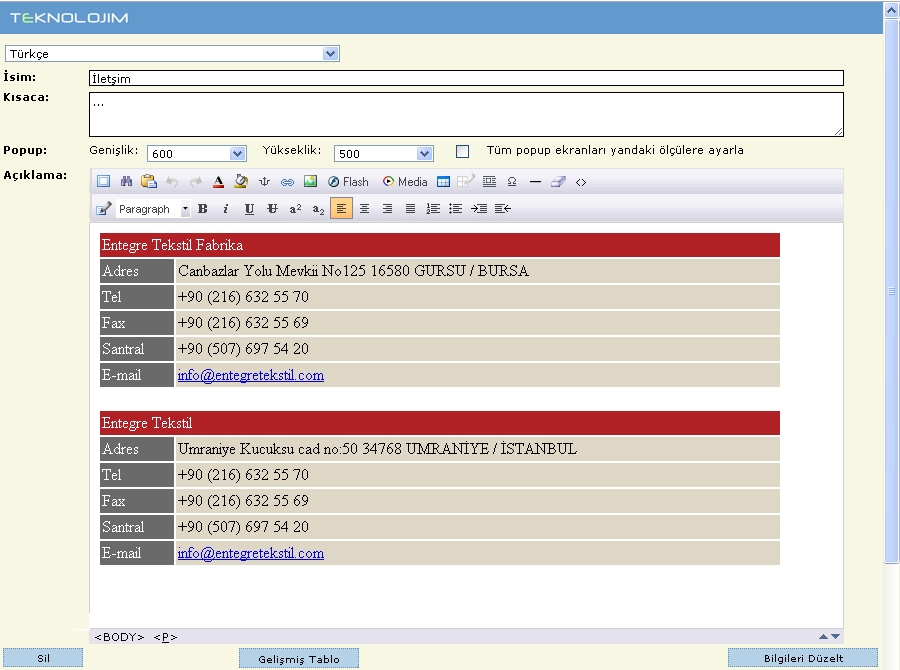Expand the Paragraph style dropdown
Image resolution: width=900 pixels, height=670 pixels.
point(185,210)
